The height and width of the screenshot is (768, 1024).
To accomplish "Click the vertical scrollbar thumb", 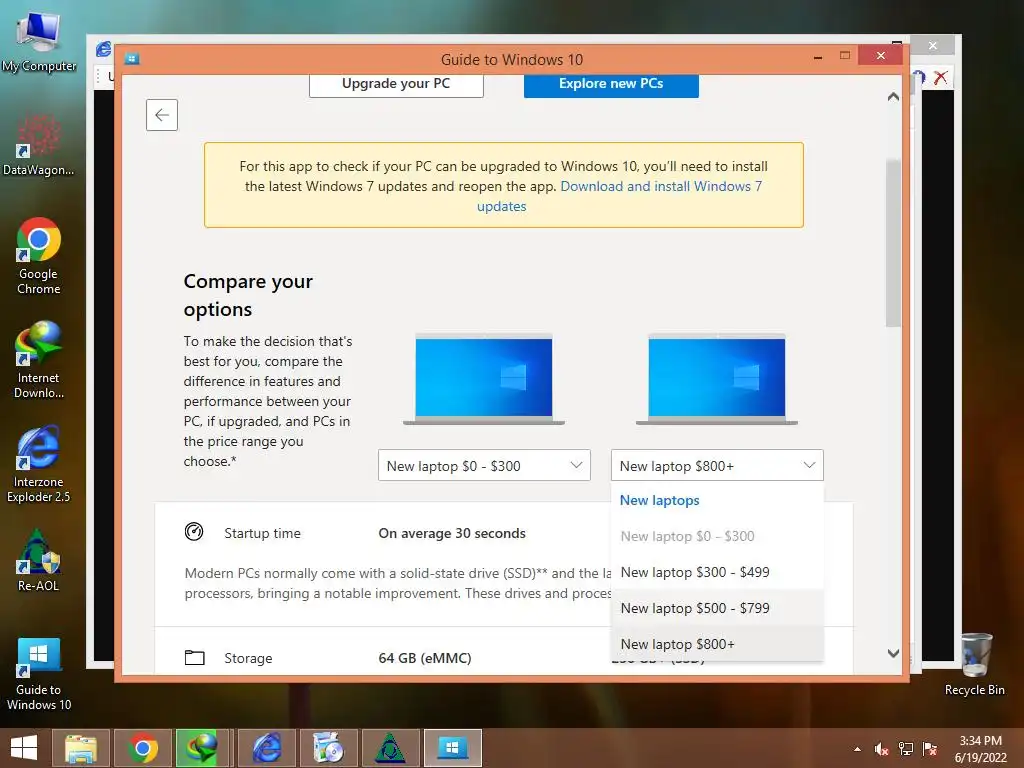I will 893,243.
